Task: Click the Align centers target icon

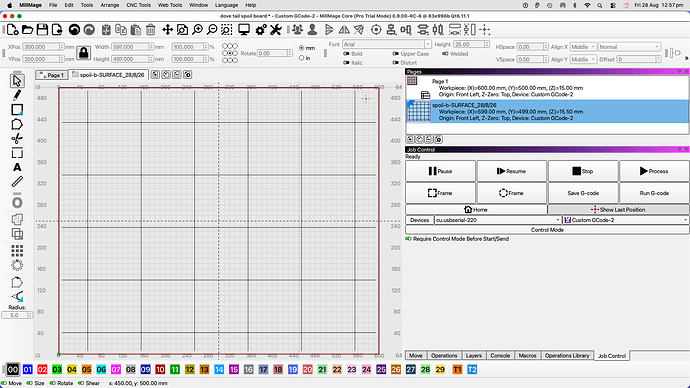Action: (x=376, y=29)
